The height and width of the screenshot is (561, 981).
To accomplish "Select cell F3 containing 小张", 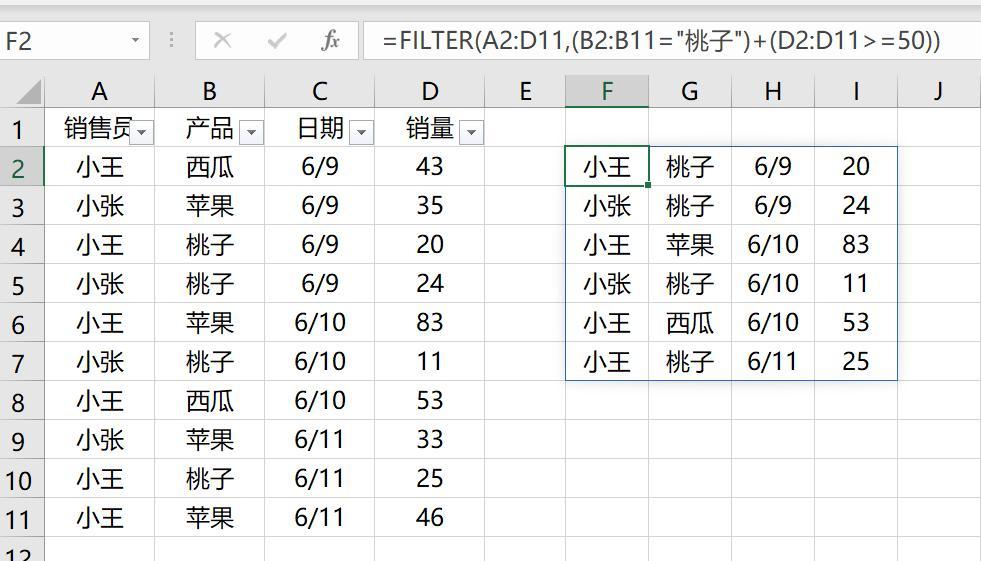I will tap(607, 206).
